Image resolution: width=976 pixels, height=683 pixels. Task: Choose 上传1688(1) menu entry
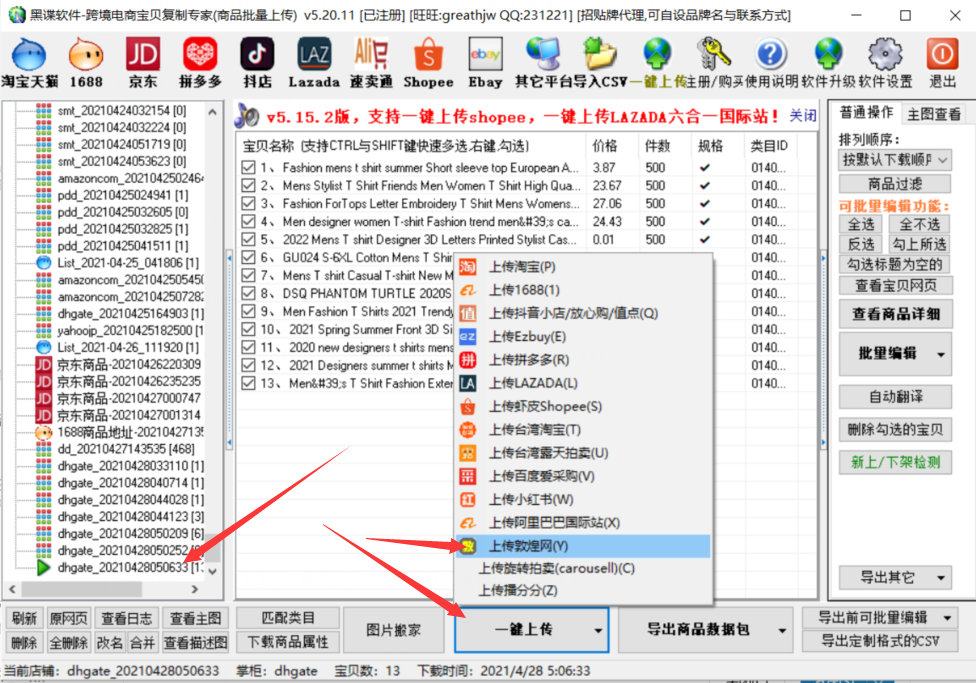coord(583,290)
